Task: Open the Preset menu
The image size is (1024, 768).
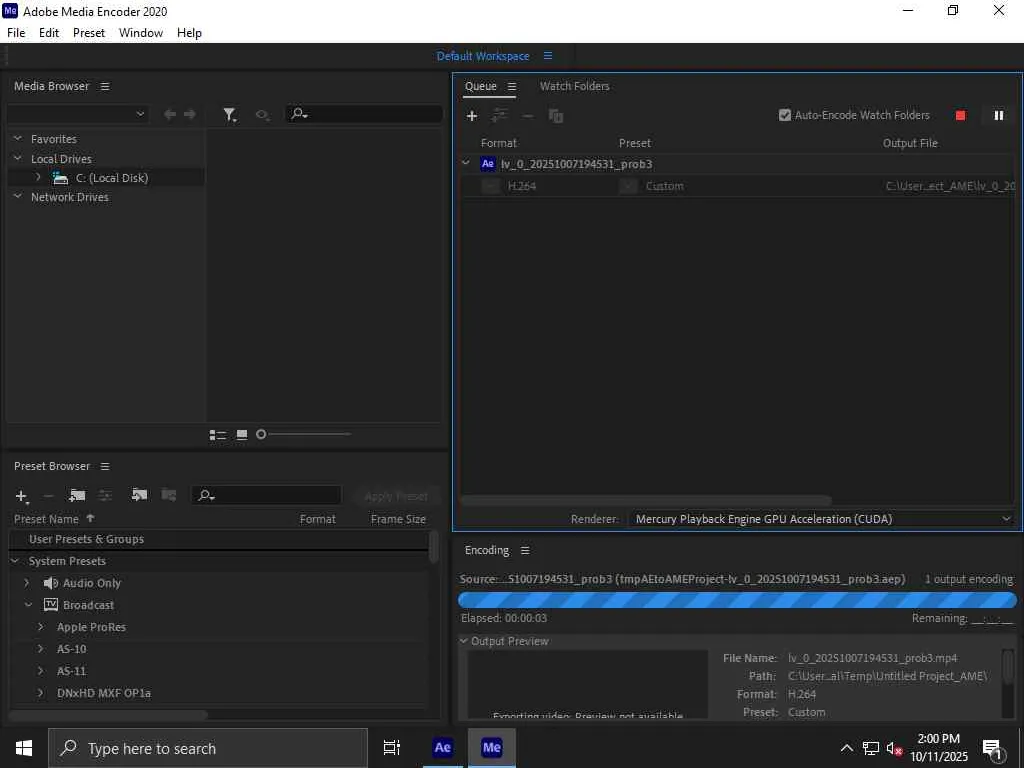Action: (x=89, y=33)
